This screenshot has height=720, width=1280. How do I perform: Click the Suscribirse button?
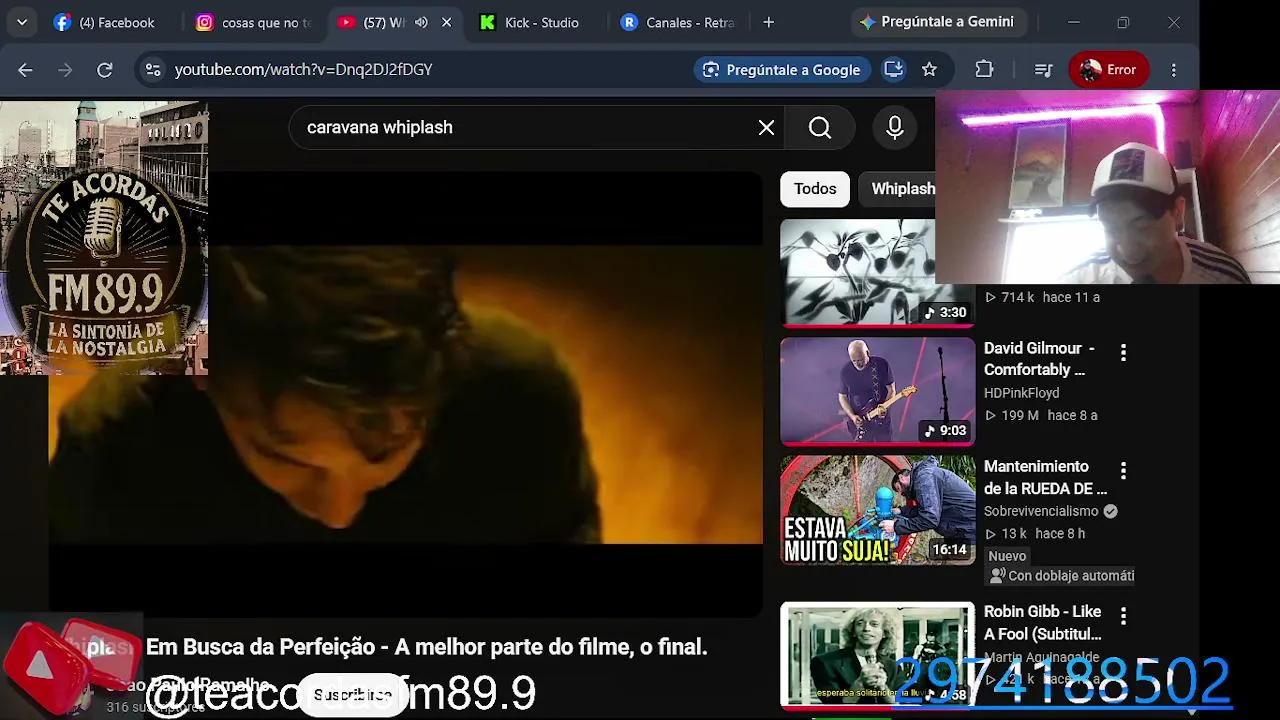click(x=352, y=694)
